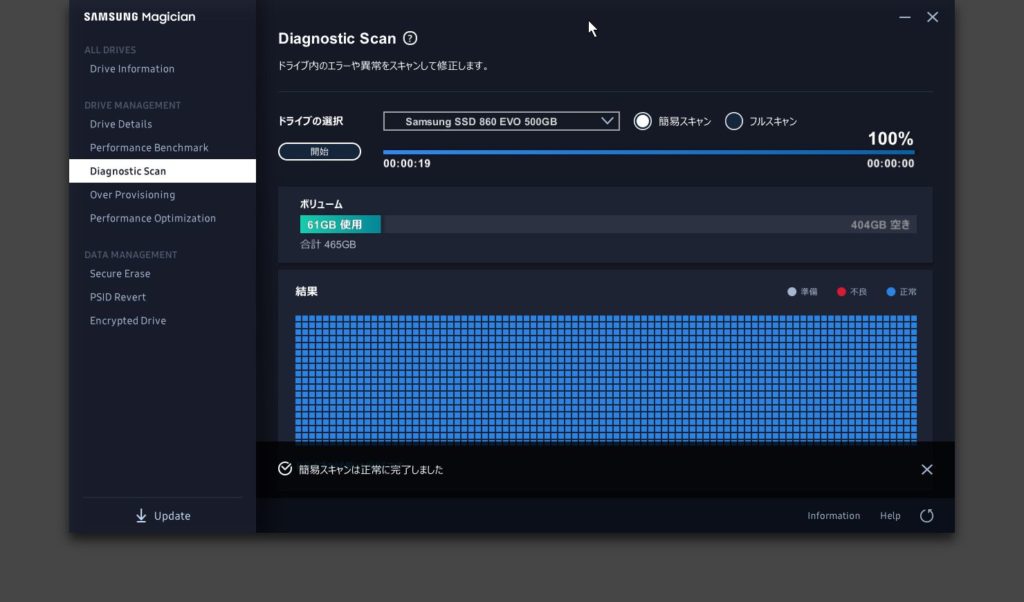Click the refresh icon in the footer

tap(927, 516)
